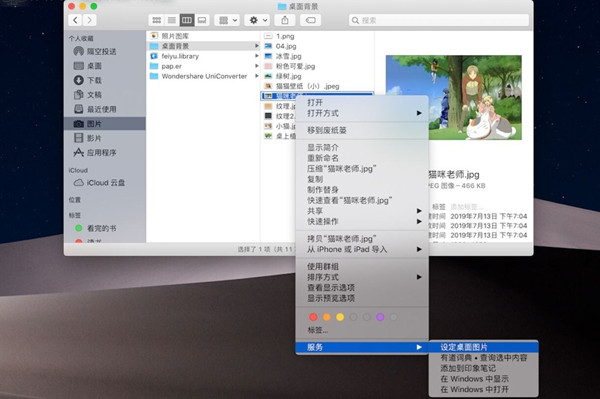Choose 查看显示选项 in the context menu

(x=362, y=288)
